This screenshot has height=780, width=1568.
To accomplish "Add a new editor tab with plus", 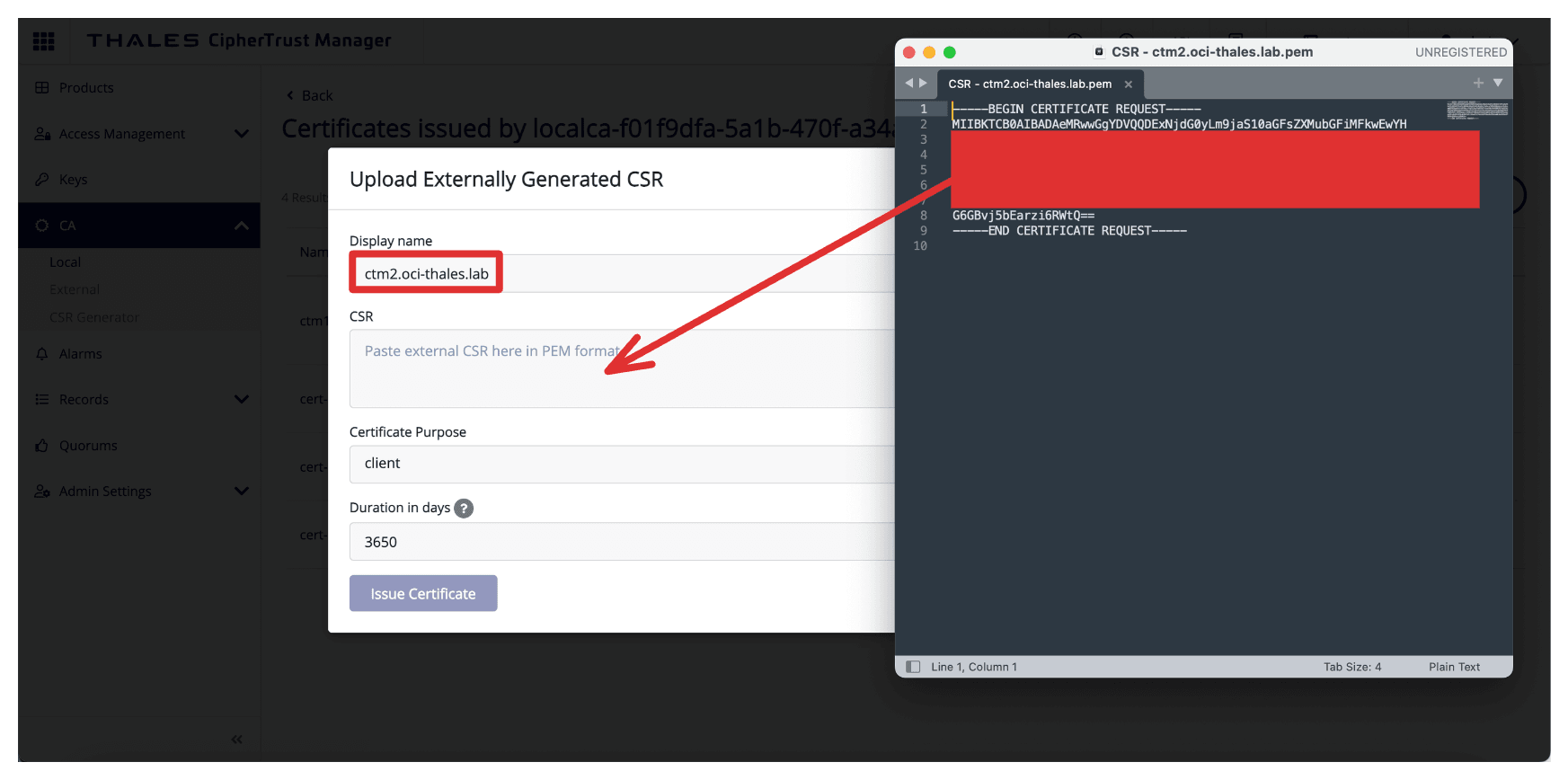I will click(x=1478, y=83).
